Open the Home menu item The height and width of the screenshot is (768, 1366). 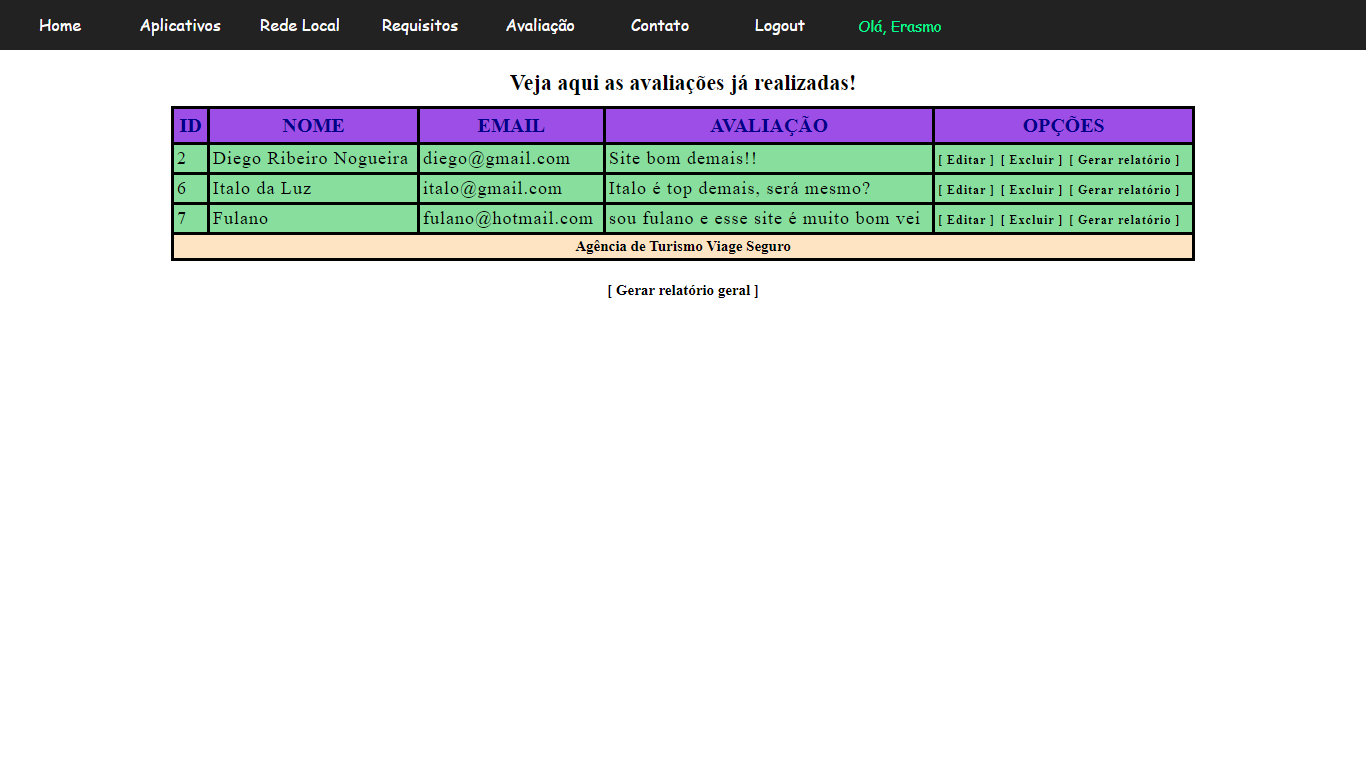60,25
